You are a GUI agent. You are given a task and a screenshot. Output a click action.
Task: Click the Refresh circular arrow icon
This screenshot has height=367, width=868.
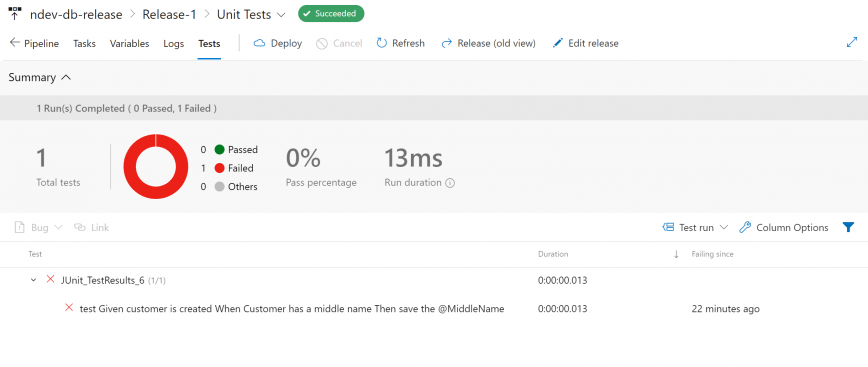(381, 43)
